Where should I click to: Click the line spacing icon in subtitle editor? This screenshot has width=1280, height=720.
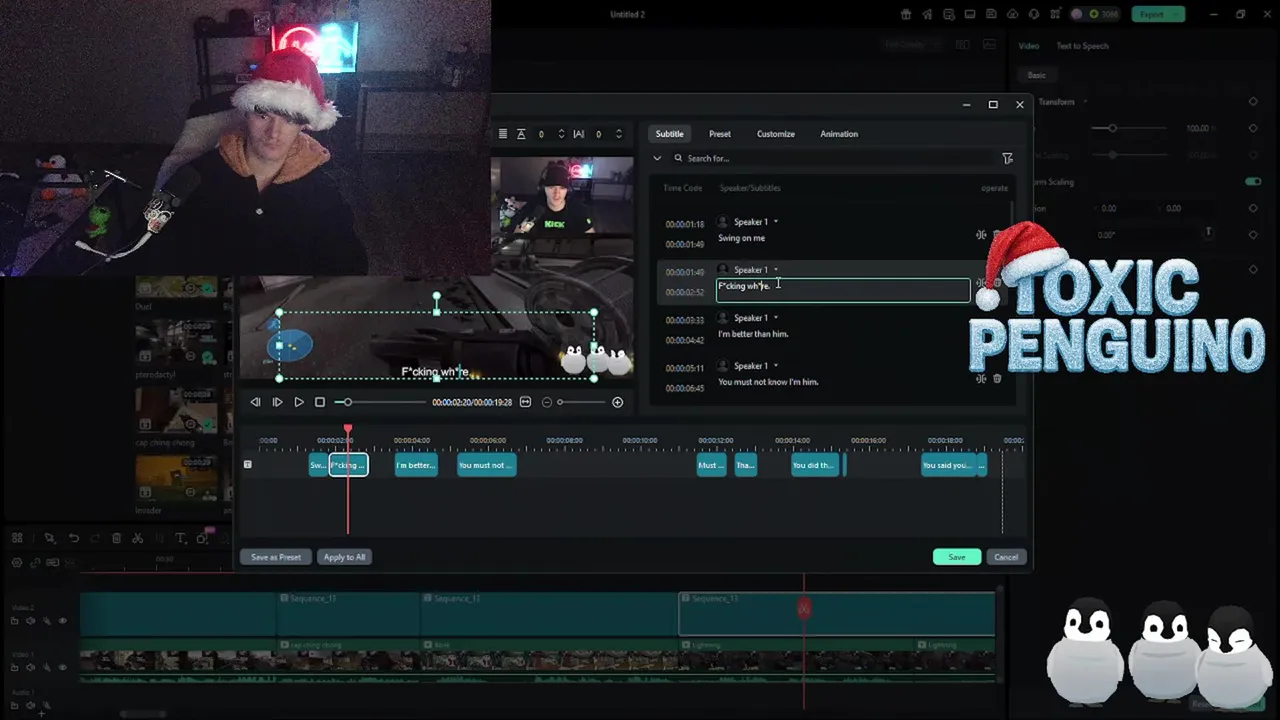pyautogui.click(x=521, y=134)
